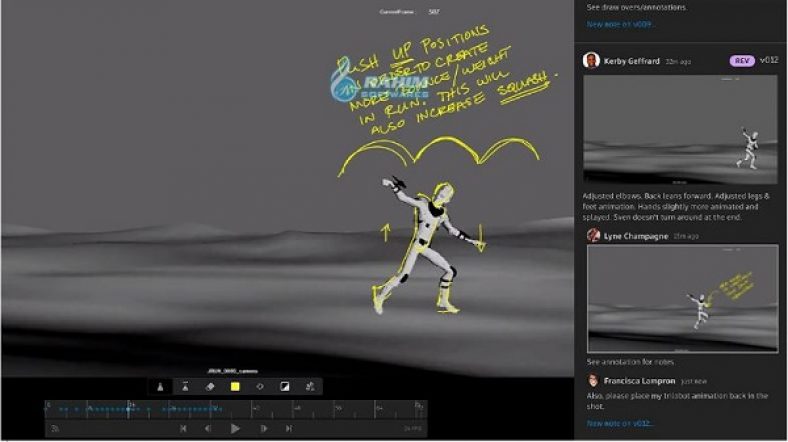This screenshot has height=442, width=788.
Task: Open Lyne Champagne's annotated thumbnail
Action: coord(682,299)
